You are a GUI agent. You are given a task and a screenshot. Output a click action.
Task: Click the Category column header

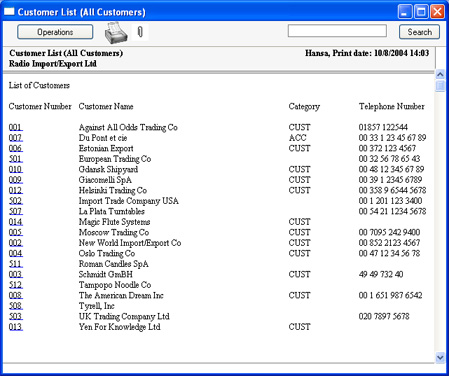pyautogui.click(x=304, y=107)
